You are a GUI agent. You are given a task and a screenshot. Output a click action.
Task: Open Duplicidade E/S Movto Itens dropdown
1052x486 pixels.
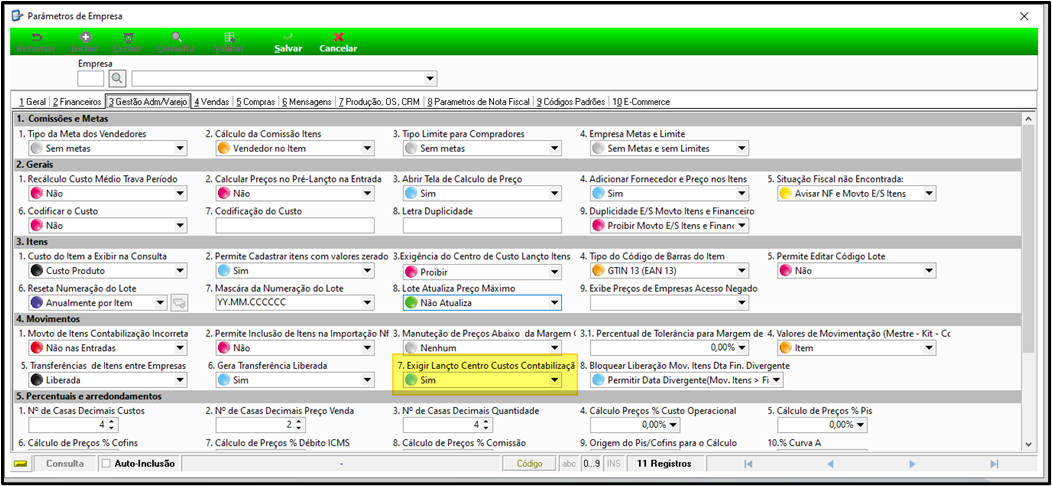[742, 226]
